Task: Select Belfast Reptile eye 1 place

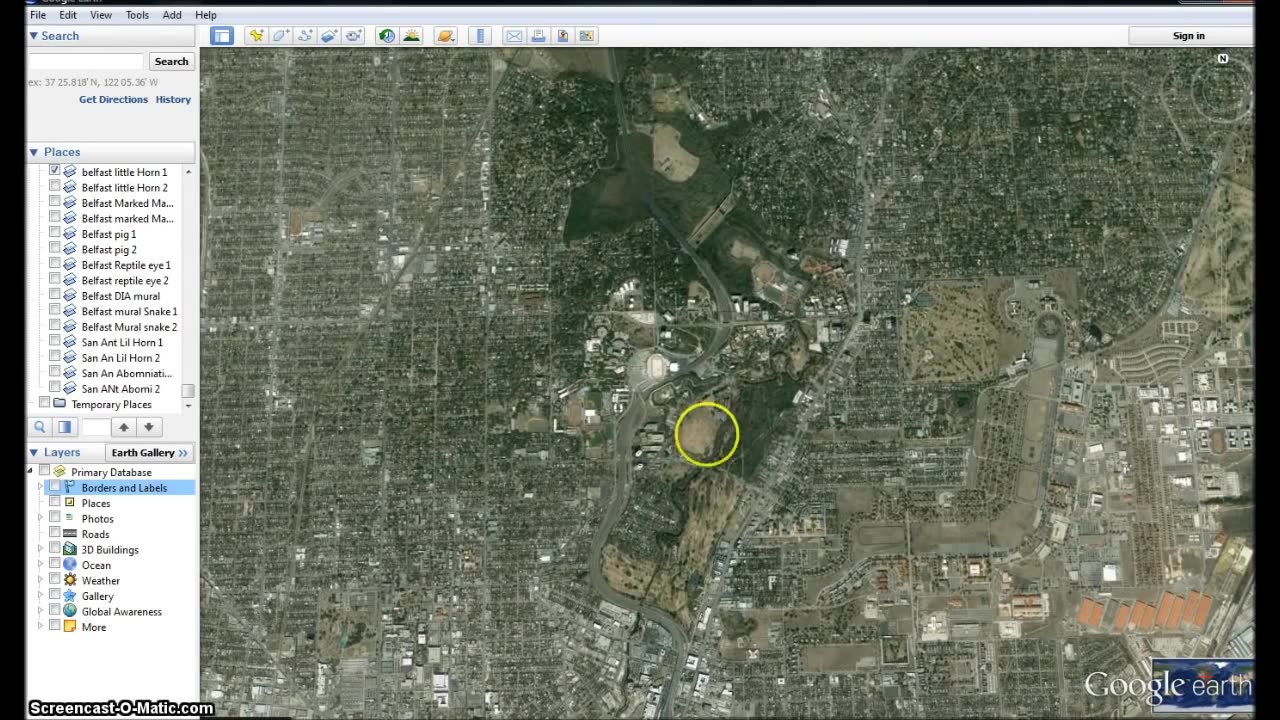Action: [126, 265]
